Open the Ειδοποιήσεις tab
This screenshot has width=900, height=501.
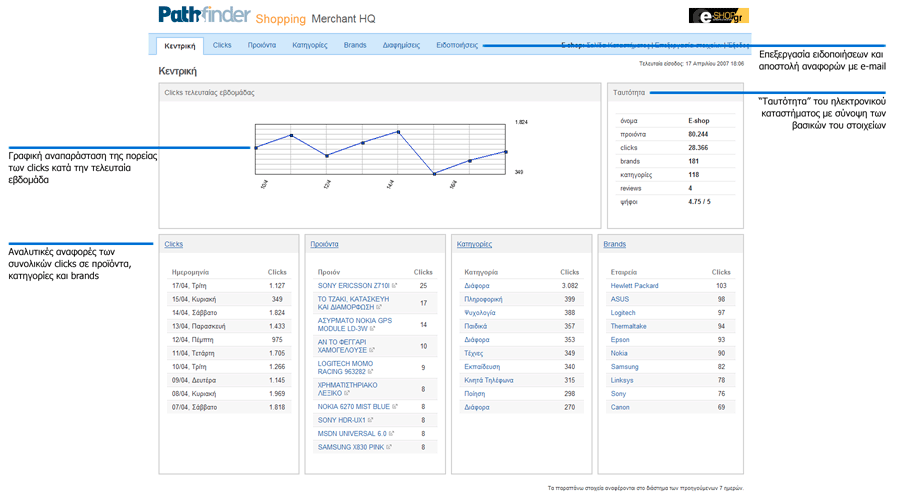click(457, 45)
